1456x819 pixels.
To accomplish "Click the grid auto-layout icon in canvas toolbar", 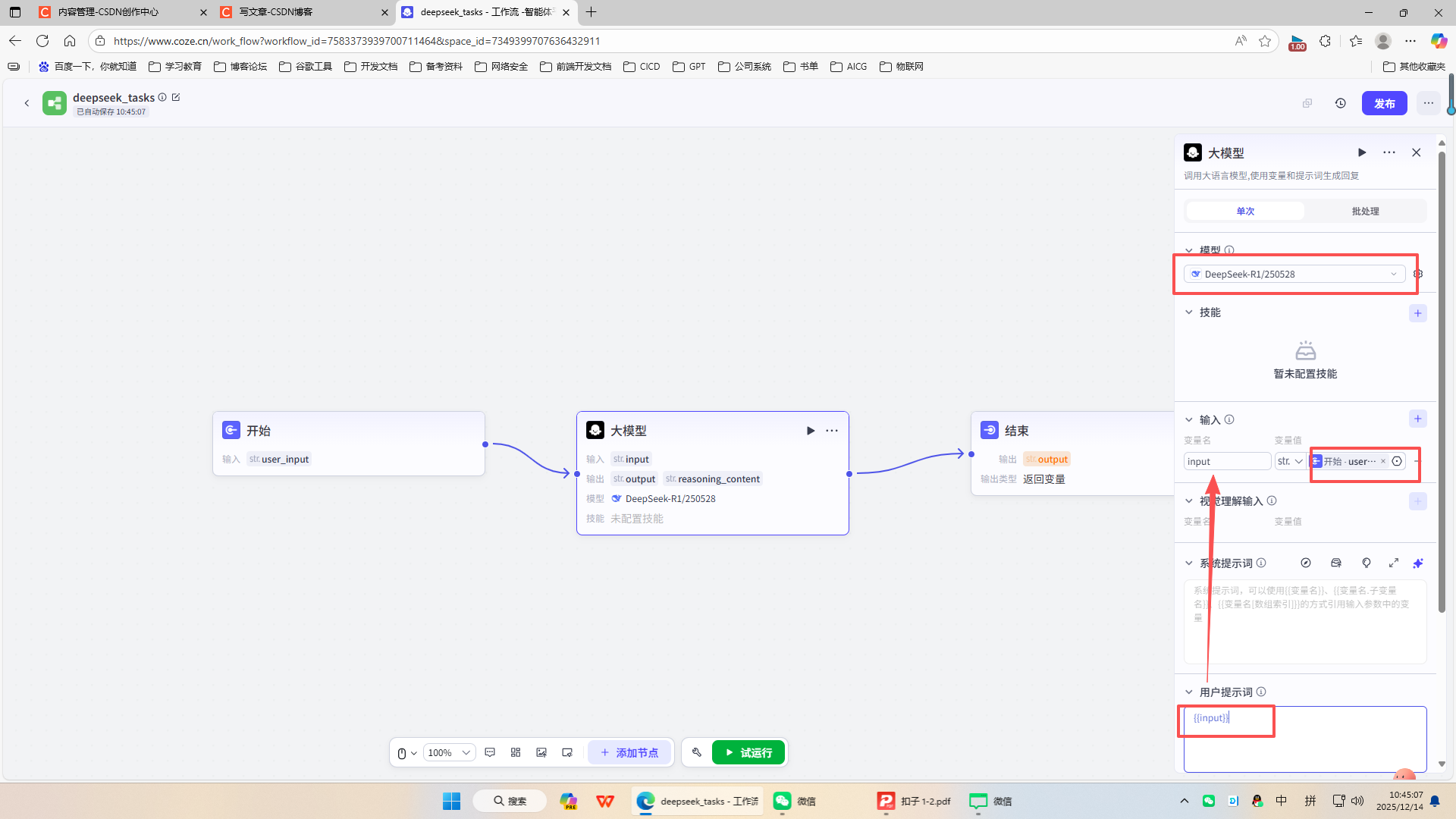I will 516,752.
